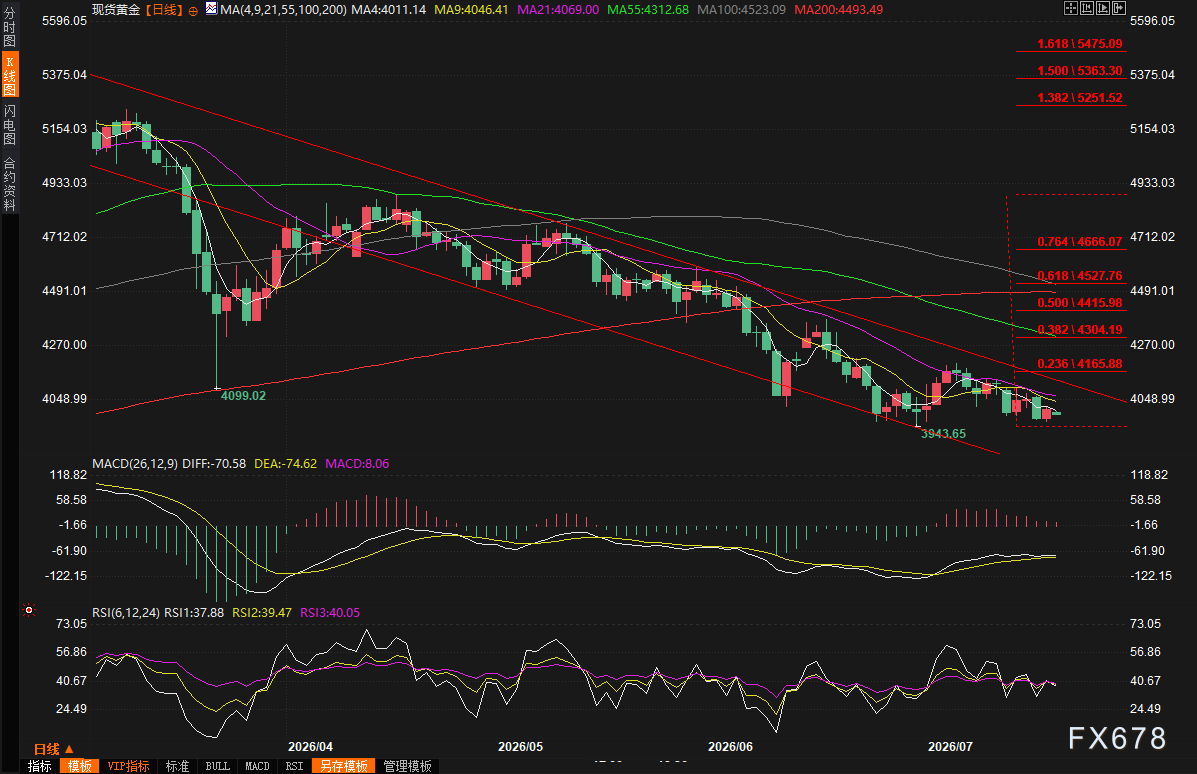1197x774 pixels.
Task: Click the chart axis play-forward icon
Action: pos(1103,8)
